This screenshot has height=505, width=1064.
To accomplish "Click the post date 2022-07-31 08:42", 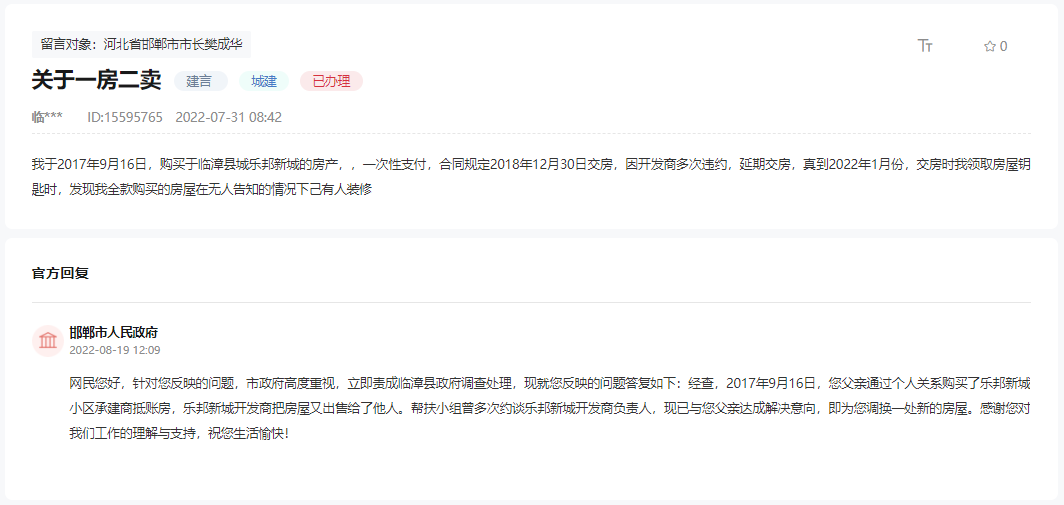I will point(229,117).
